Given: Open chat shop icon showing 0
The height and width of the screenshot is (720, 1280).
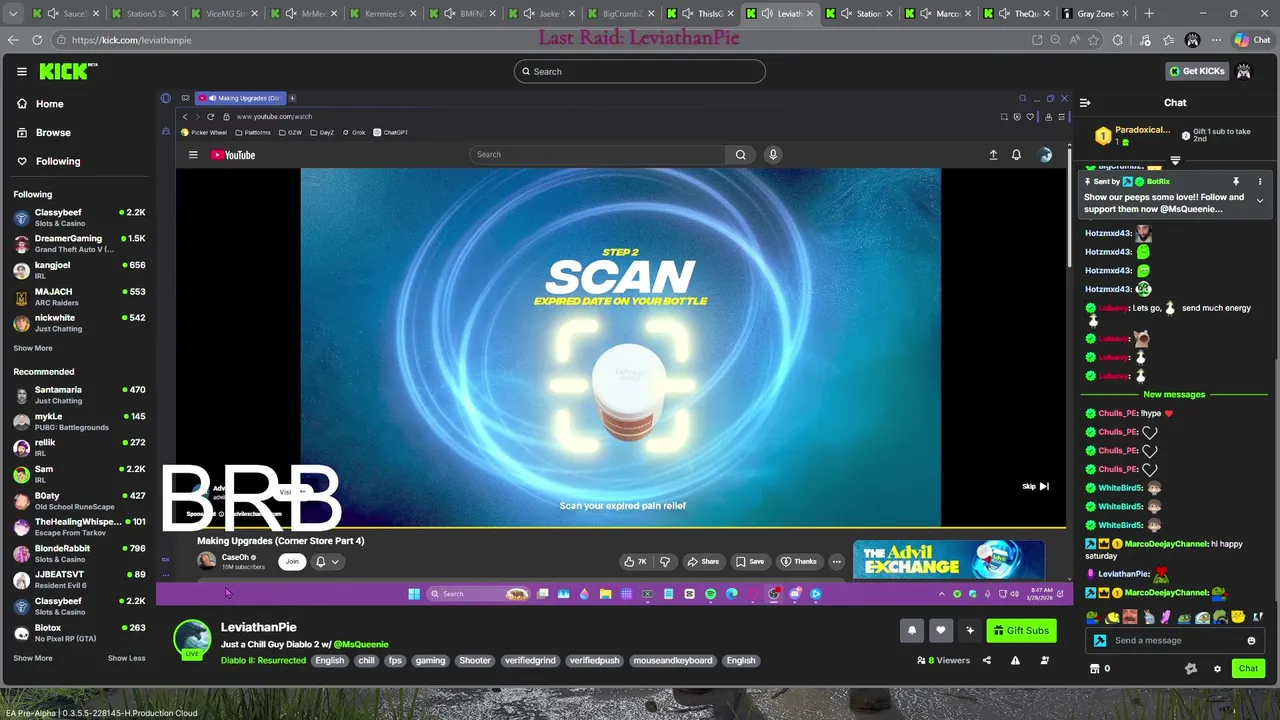Looking at the screenshot, I should coord(1099,668).
